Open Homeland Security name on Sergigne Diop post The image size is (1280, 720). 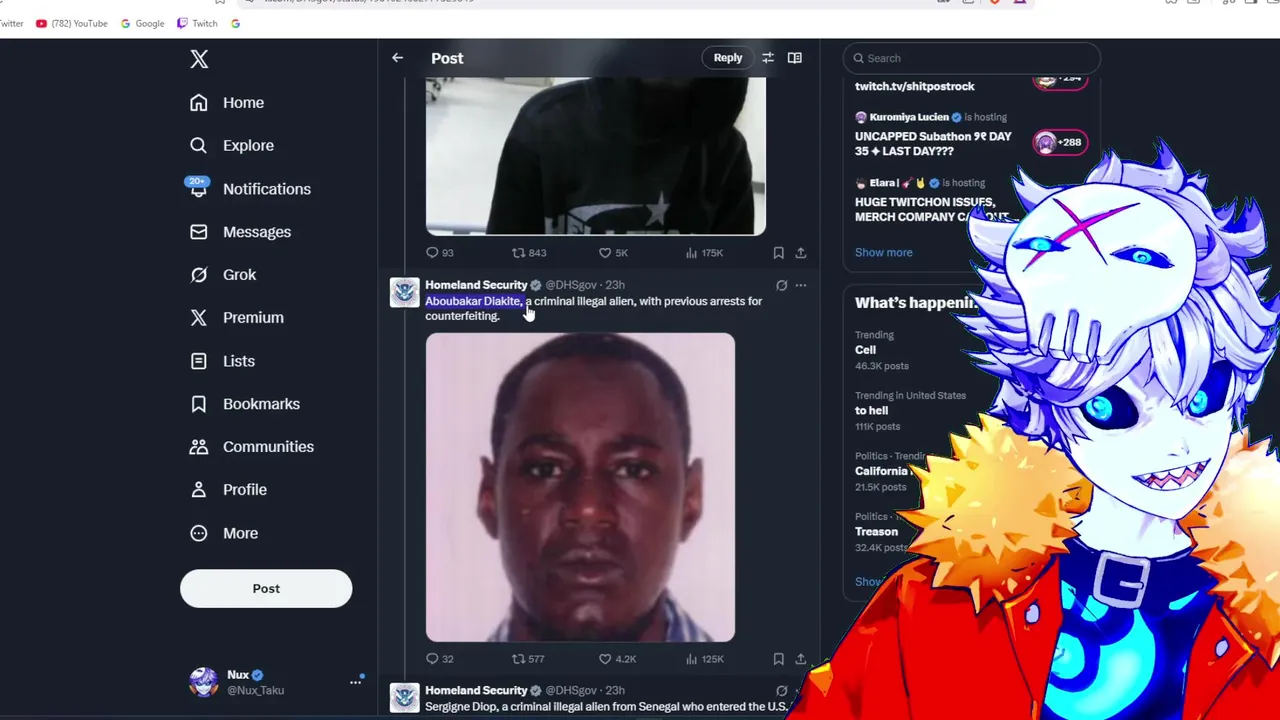[476, 690]
